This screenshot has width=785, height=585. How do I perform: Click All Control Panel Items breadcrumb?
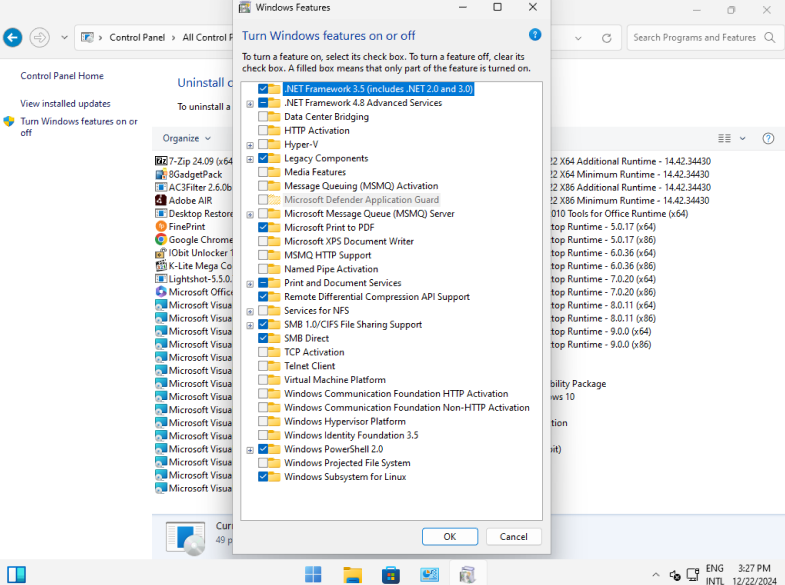point(207,38)
